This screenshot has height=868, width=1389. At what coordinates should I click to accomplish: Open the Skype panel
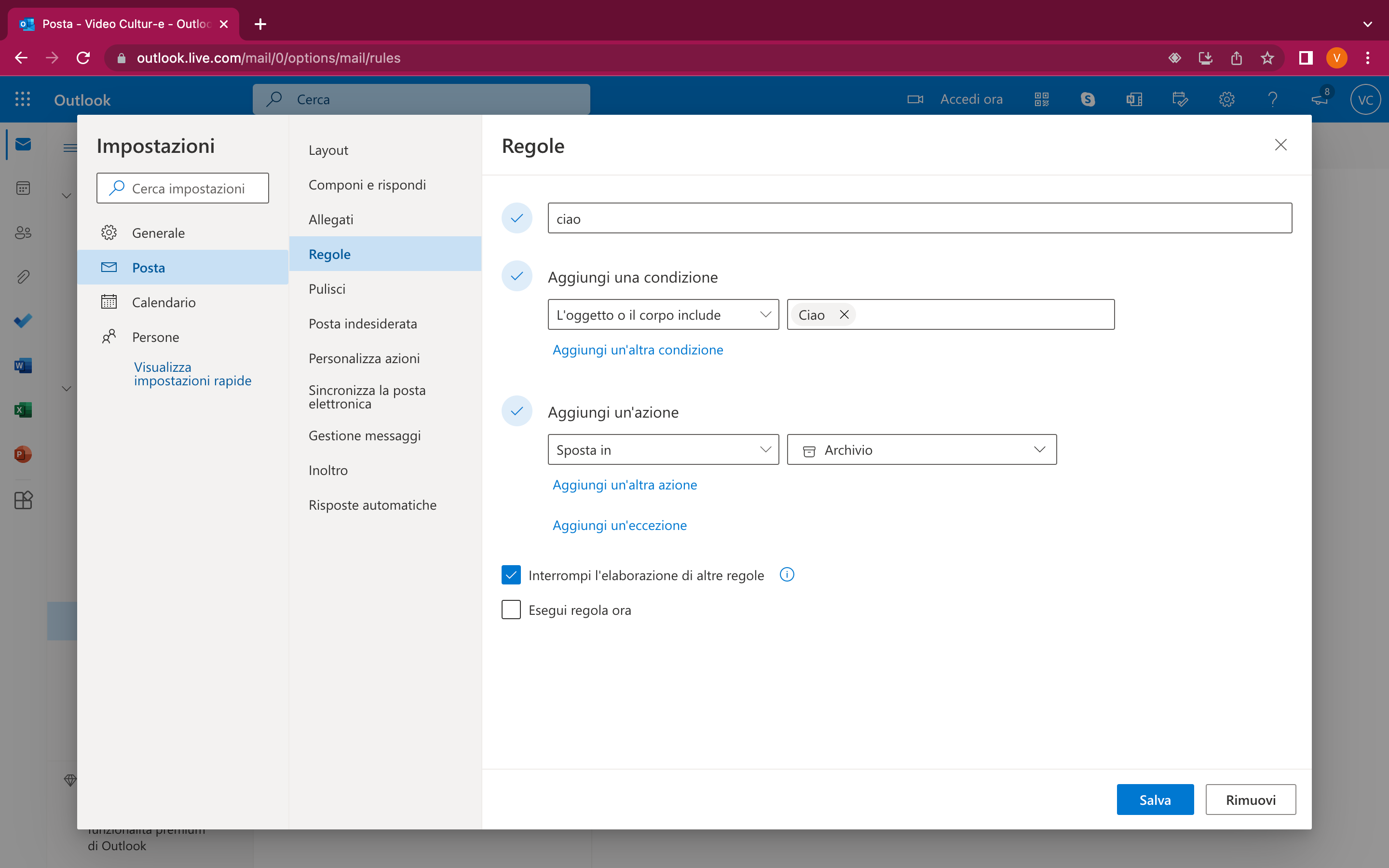pos(1088,99)
